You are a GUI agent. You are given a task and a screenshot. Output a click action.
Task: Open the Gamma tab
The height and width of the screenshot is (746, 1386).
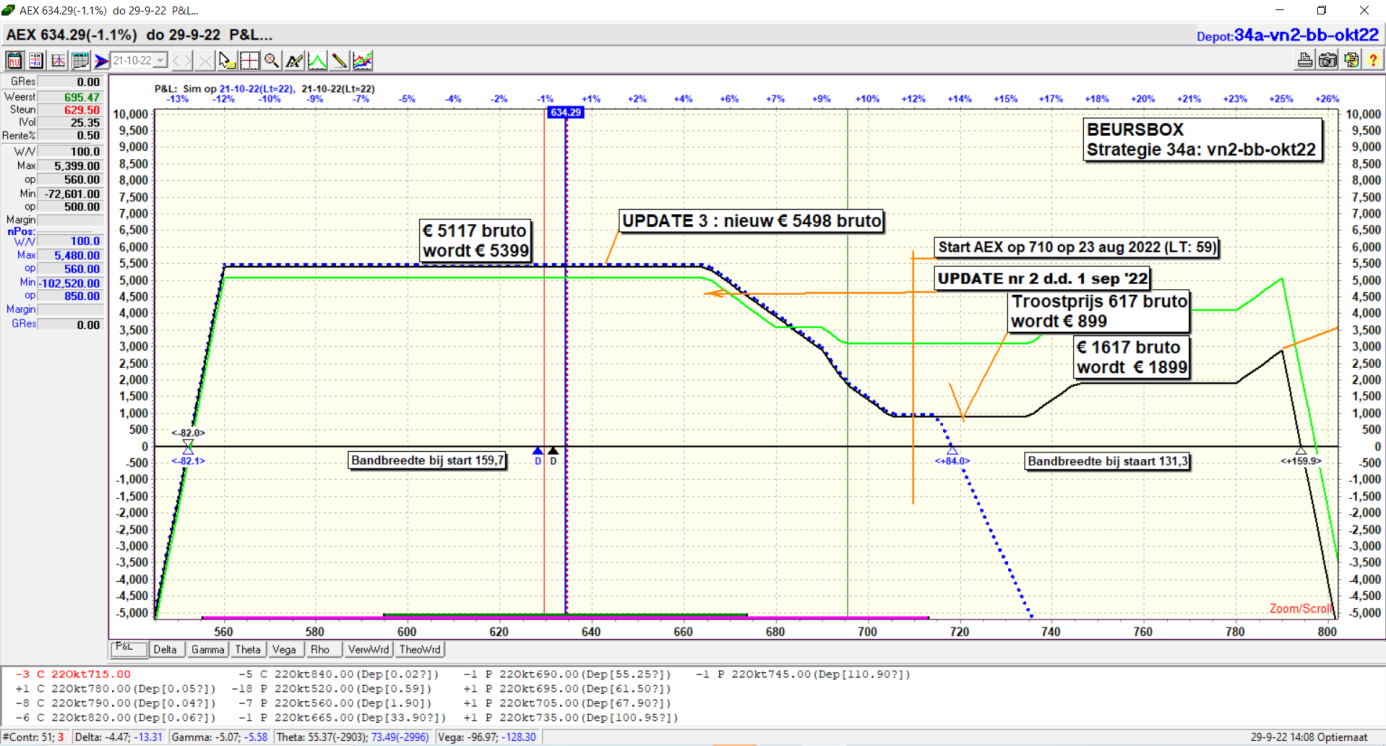click(x=207, y=650)
